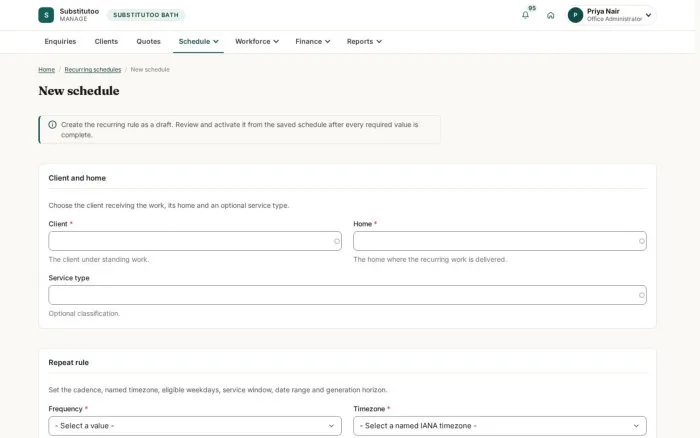The width and height of the screenshot is (700, 438).
Task: Click 'The client under standing work.' hint
Action: [99, 259]
